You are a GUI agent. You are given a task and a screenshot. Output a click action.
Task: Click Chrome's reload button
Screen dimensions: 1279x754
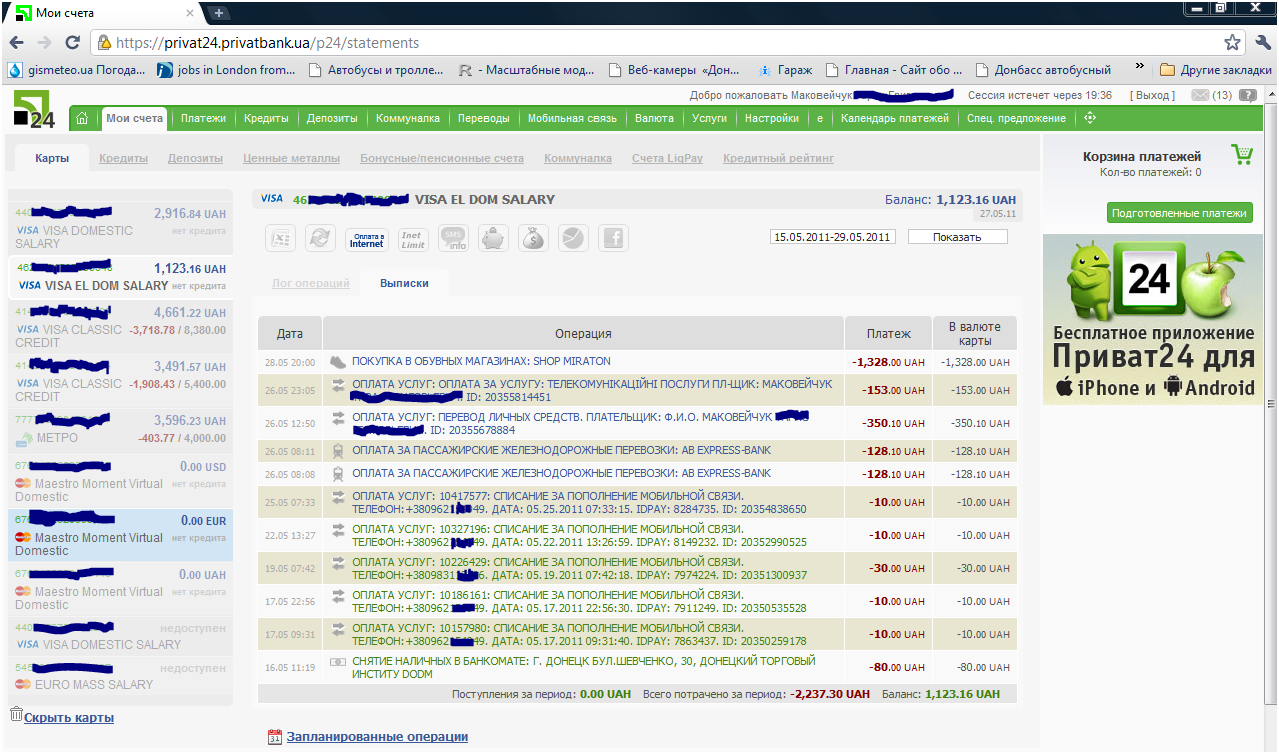click(x=72, y=43)
